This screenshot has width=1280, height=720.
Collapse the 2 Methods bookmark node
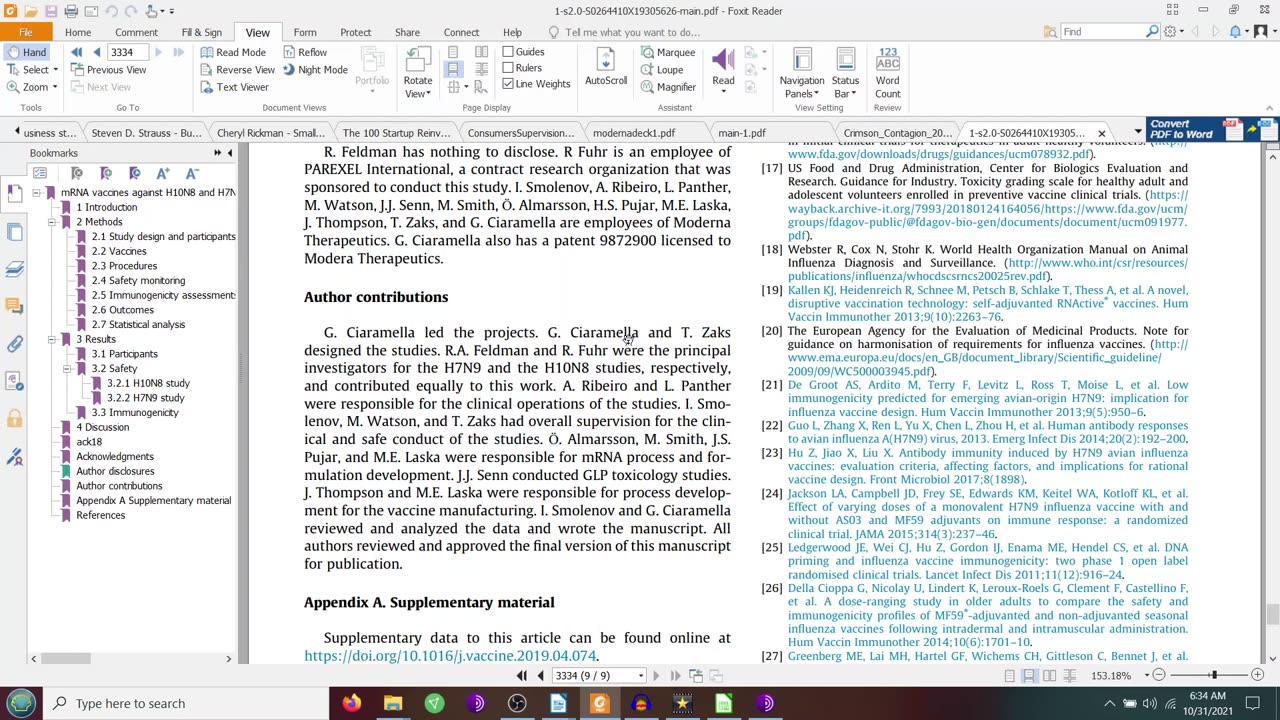tap(52, 222)
